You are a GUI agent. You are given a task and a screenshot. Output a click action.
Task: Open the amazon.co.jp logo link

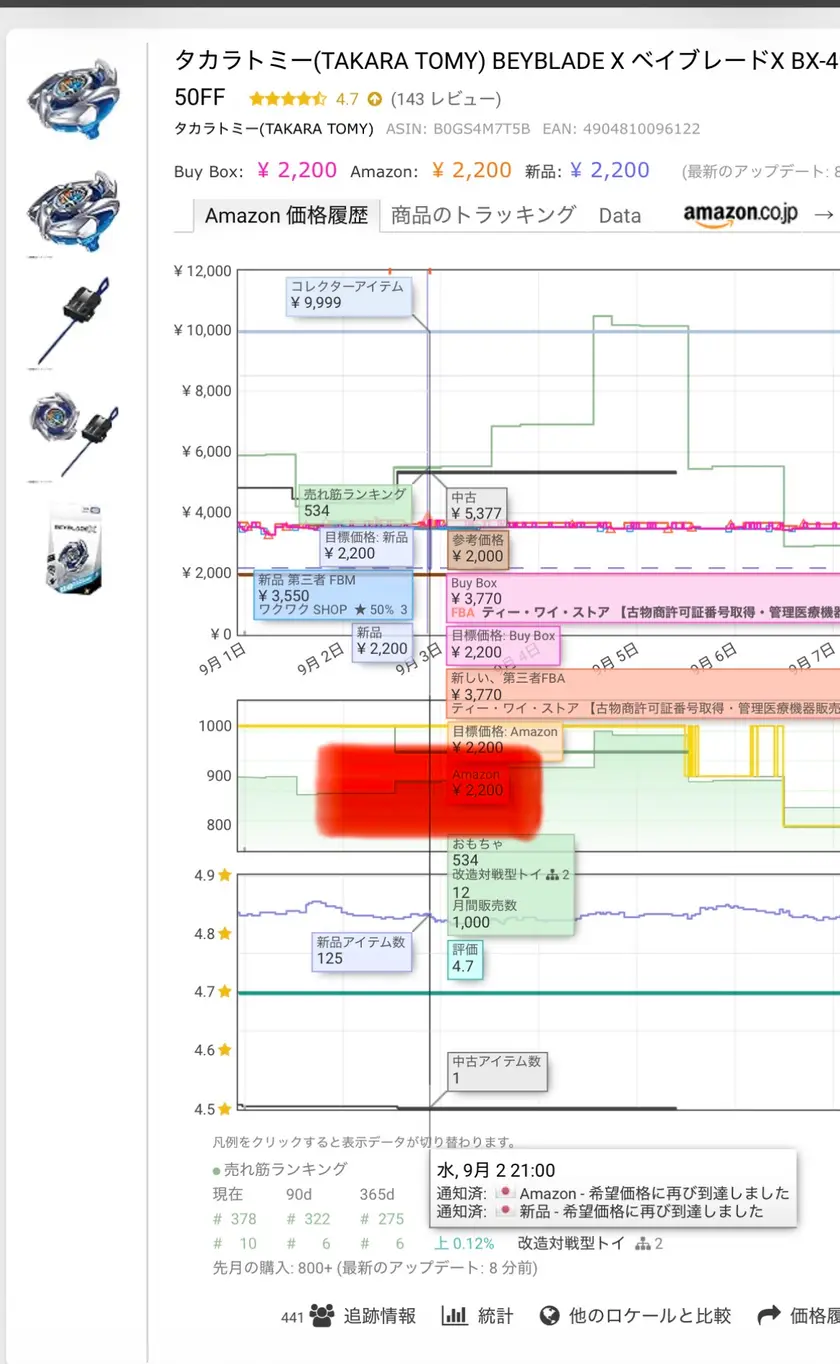(740, 214)
